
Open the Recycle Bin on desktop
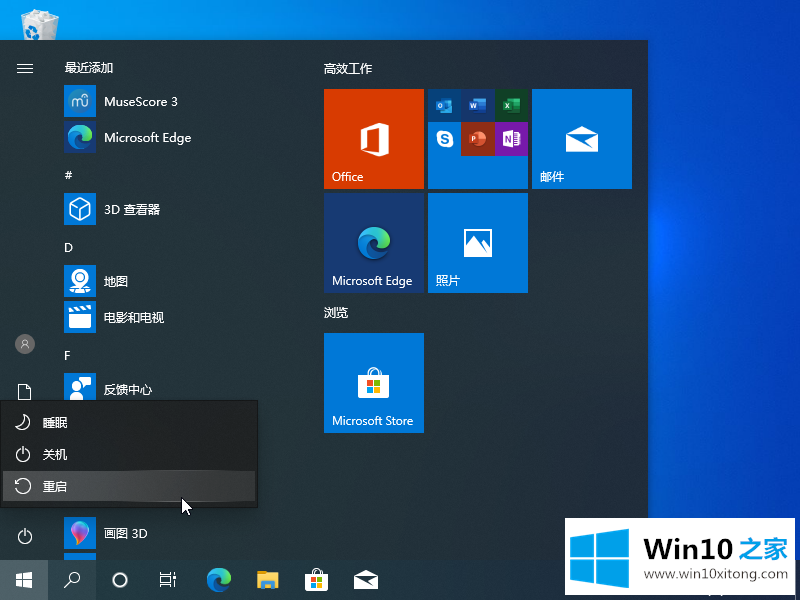point(40,24)
